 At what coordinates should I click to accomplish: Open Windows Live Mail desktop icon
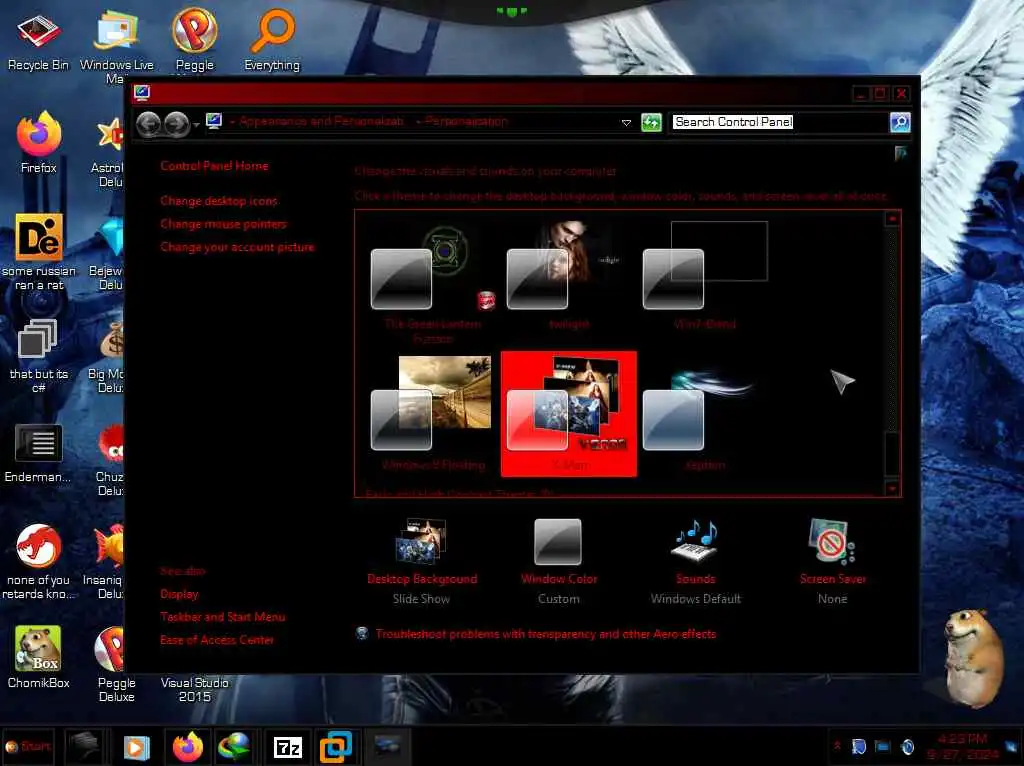pyautogui.click(x=116, y=46)
